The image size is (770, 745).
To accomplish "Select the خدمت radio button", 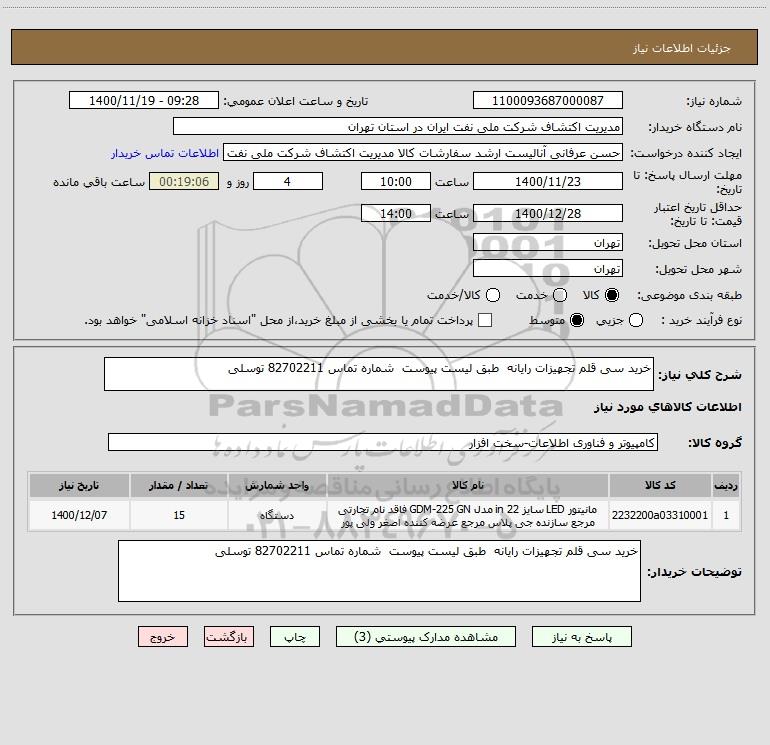I will coord(560,295).
